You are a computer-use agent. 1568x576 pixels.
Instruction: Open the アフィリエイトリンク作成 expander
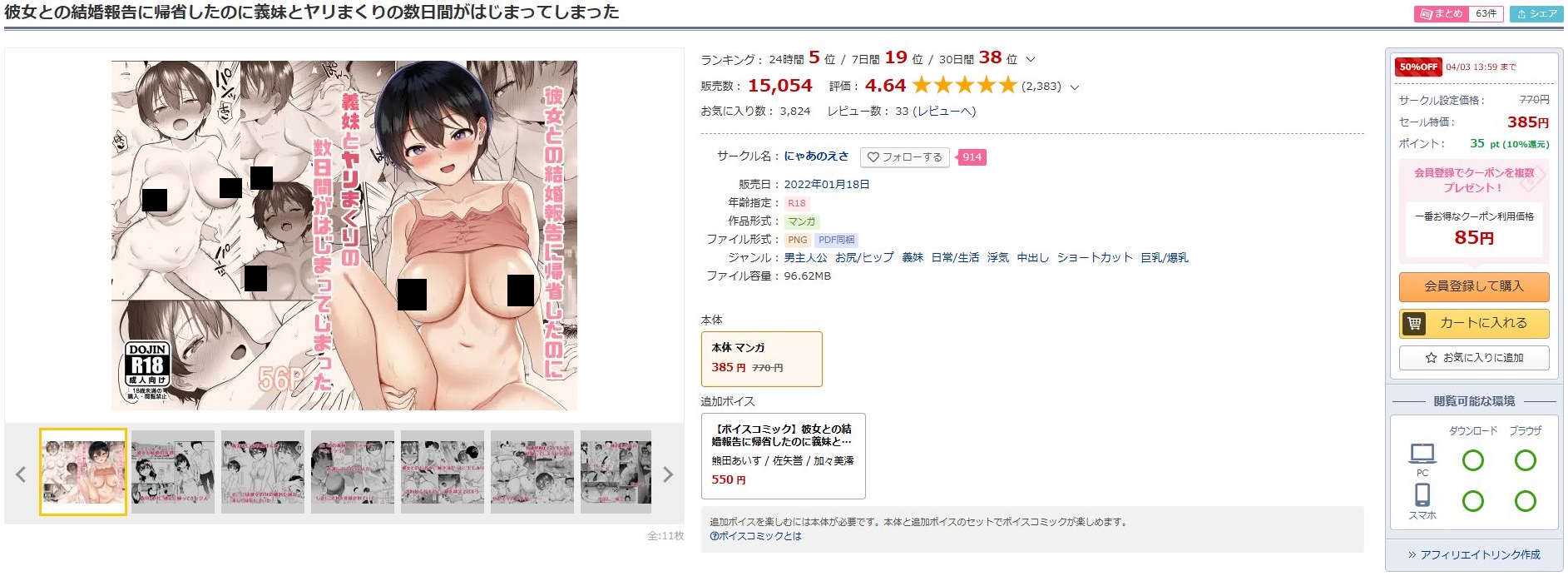tap(1473, 554)
